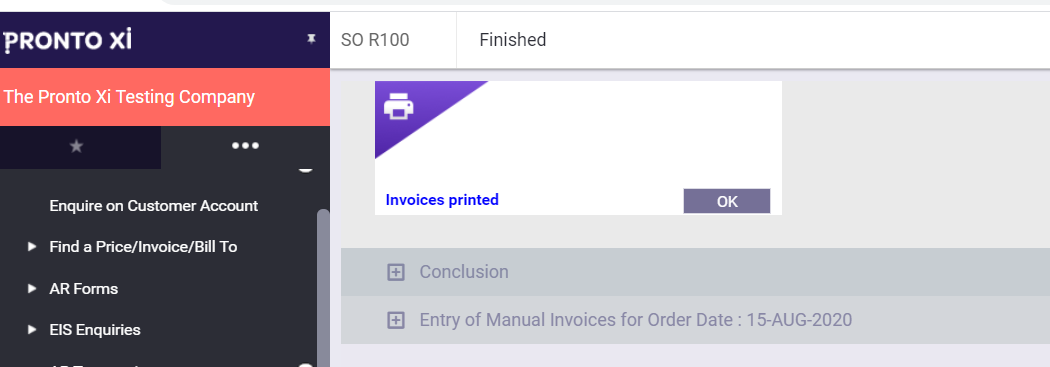
Task: Open the three-dots menu tab
Action: point(245,146)
